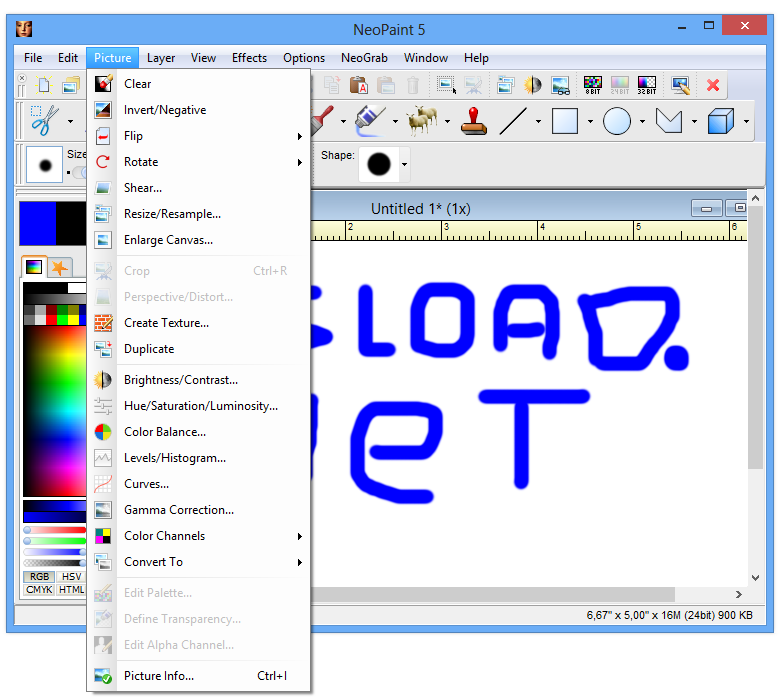
Task: Open the rectangle tool dropdown arrow
Action: tap(590, 121)
